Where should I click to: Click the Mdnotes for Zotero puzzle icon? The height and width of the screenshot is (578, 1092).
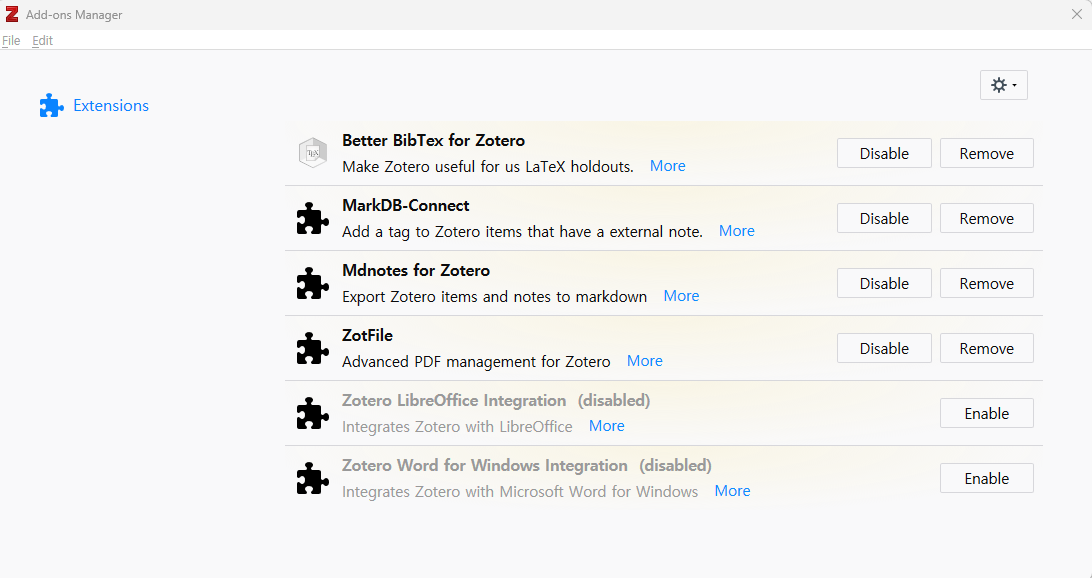coord(313,283)
